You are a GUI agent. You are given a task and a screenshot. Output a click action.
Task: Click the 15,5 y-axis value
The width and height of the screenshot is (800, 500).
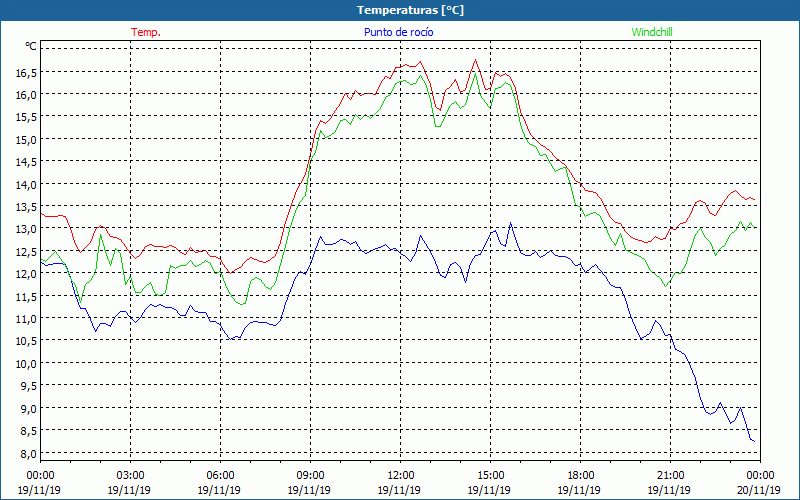27,117
